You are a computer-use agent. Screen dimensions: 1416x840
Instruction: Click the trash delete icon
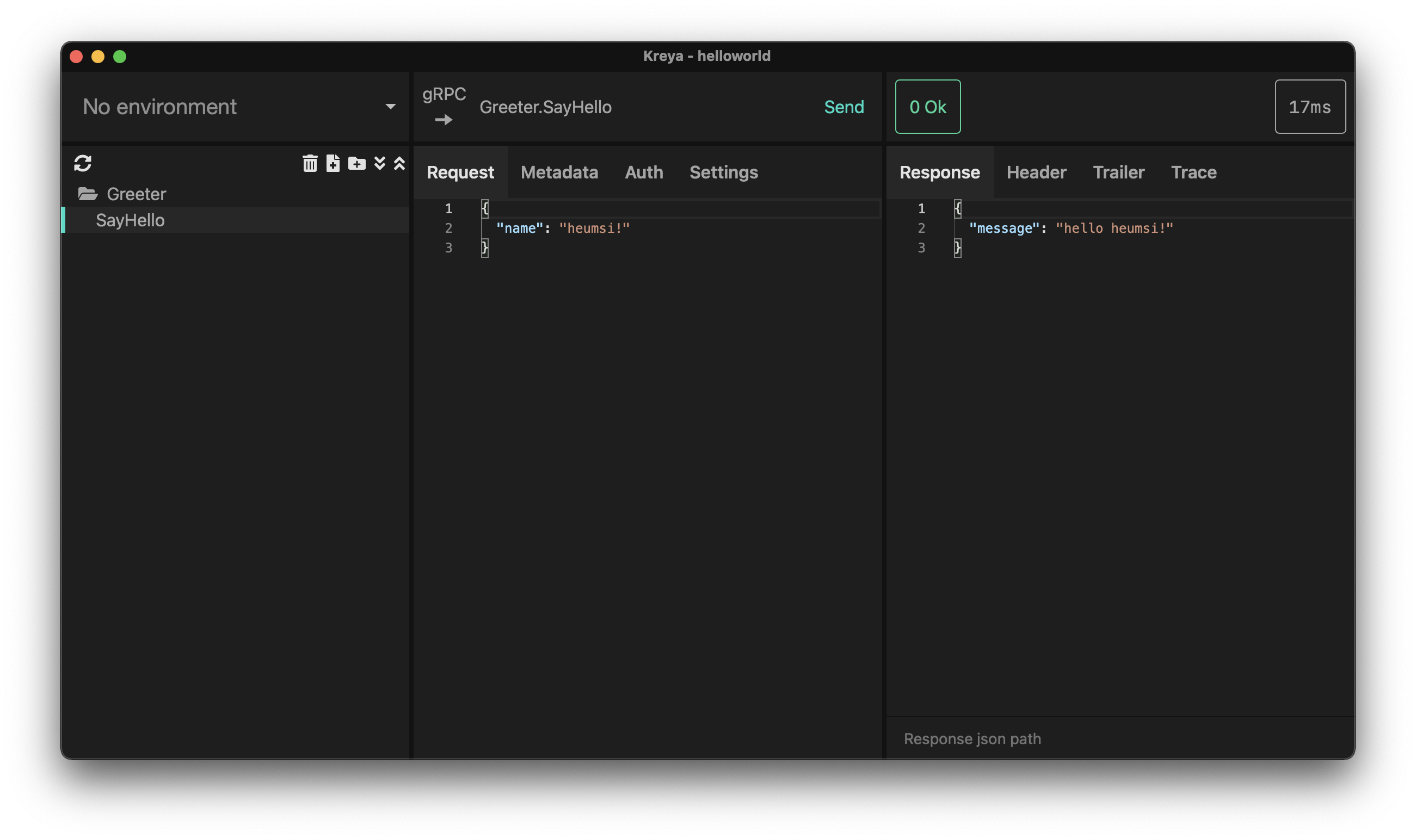pos(310,164)
